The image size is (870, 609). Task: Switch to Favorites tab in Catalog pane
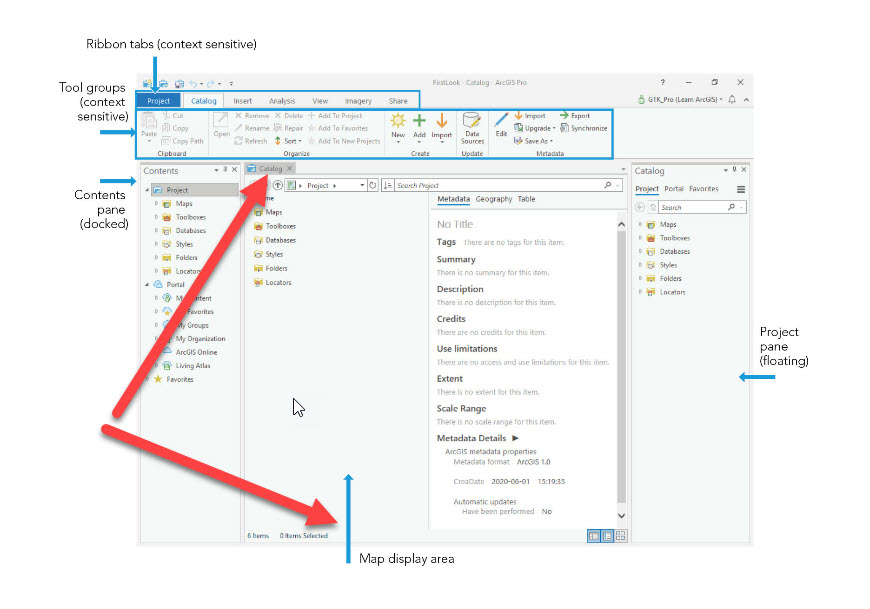pyautogui.click(x=704, y=189)
